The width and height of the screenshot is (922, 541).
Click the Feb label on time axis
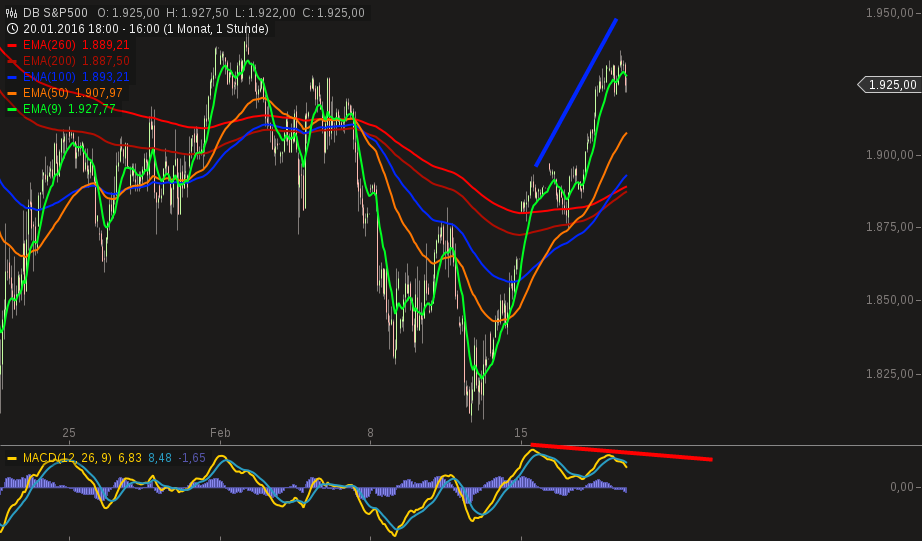pyautogui.click(x=220, y=433)
